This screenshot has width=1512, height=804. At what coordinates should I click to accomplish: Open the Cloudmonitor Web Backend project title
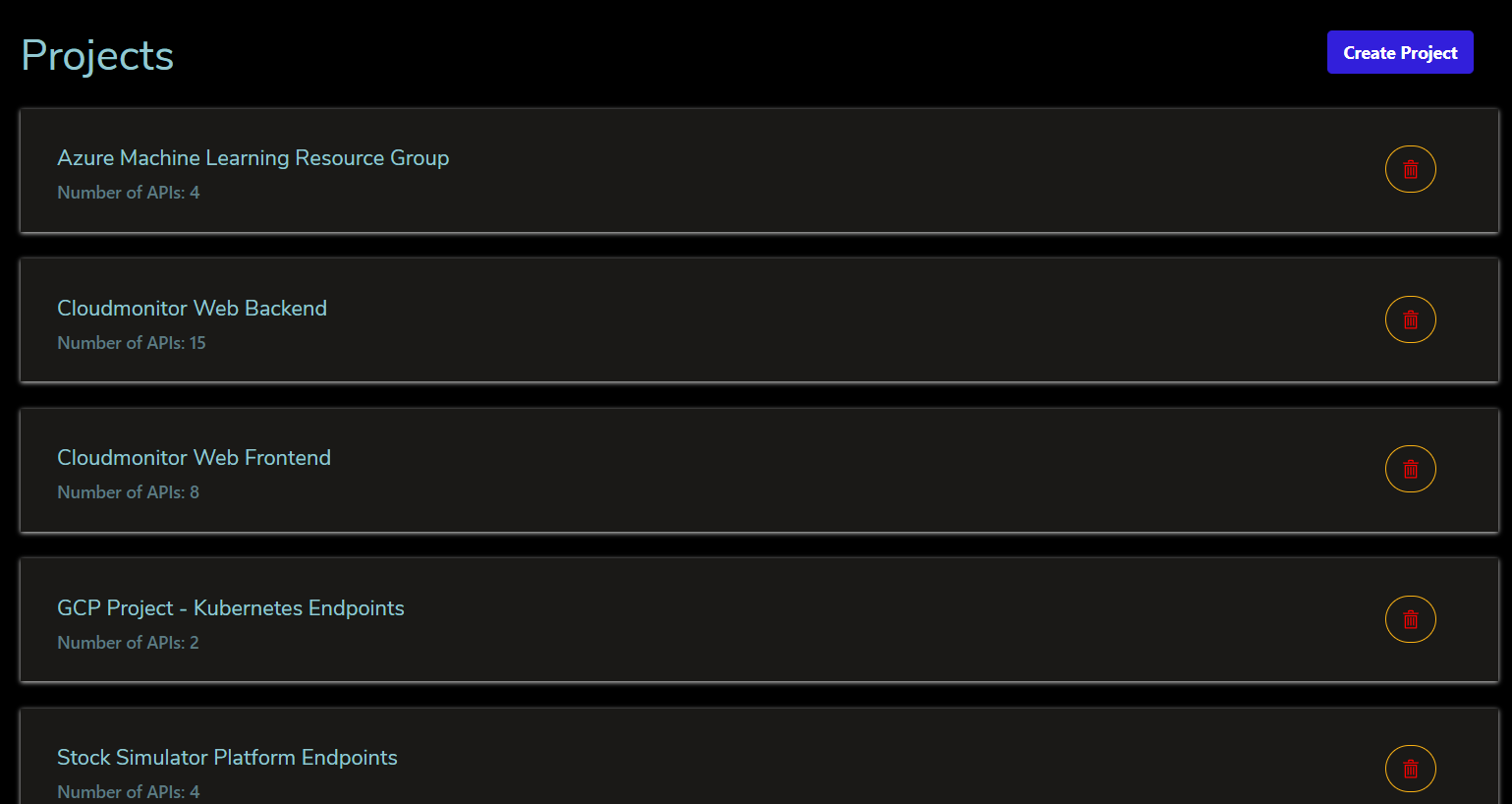[x=192, y=309]
